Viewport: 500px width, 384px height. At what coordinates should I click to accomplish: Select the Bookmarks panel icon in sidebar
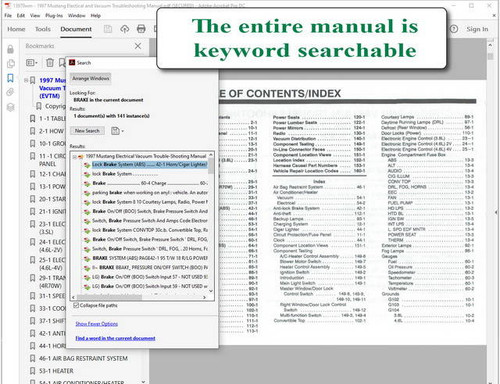point(10,78)
